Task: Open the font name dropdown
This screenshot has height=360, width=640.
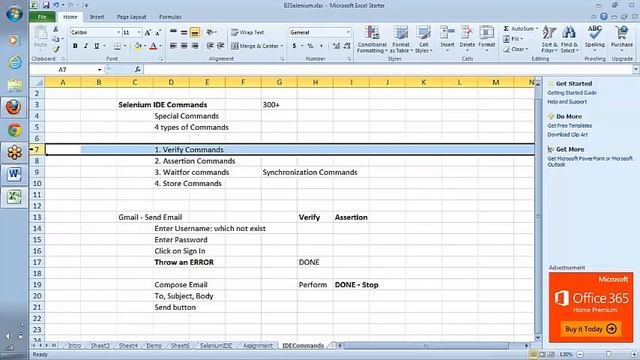Action: [119, 32]
